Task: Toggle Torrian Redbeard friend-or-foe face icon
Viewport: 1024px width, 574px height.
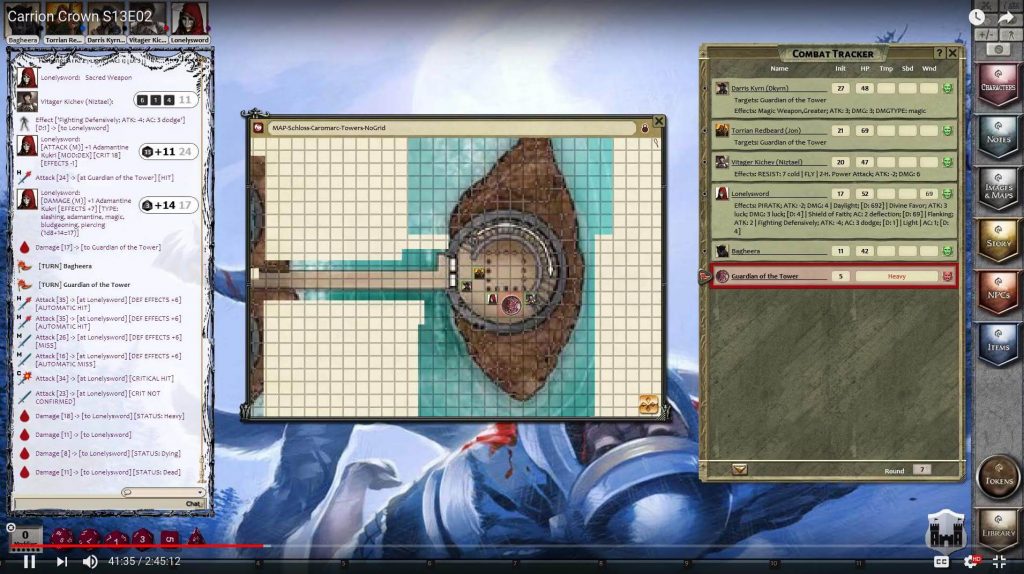Action: [x=947, y=131]
